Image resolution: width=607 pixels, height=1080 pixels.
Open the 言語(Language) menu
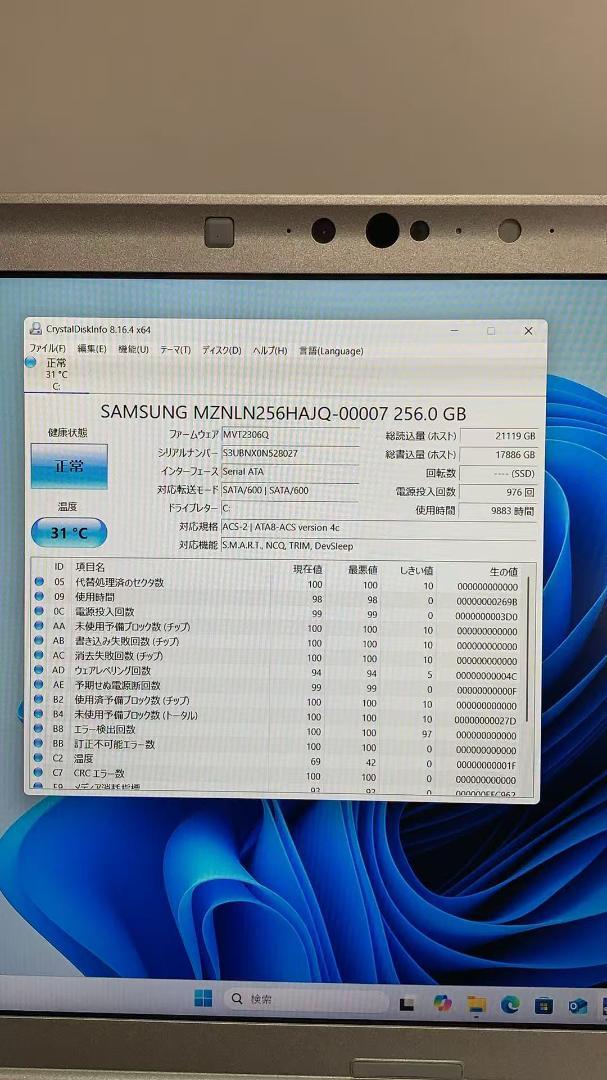(x=331, y=351)
